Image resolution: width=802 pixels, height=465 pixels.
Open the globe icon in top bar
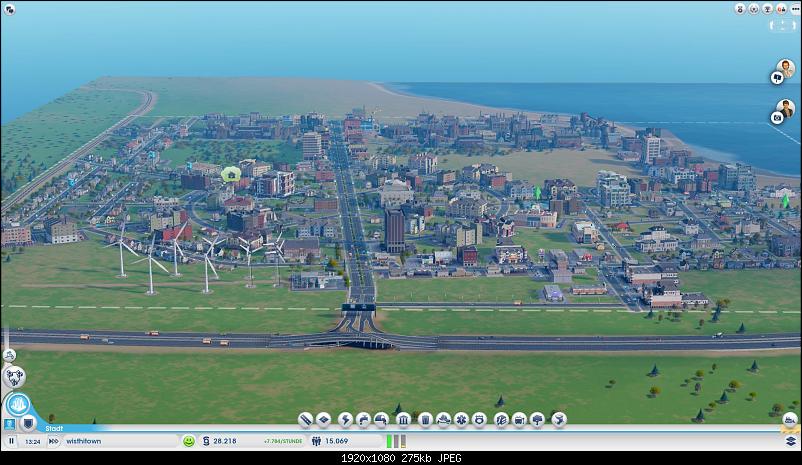click(x=754, y=9)
